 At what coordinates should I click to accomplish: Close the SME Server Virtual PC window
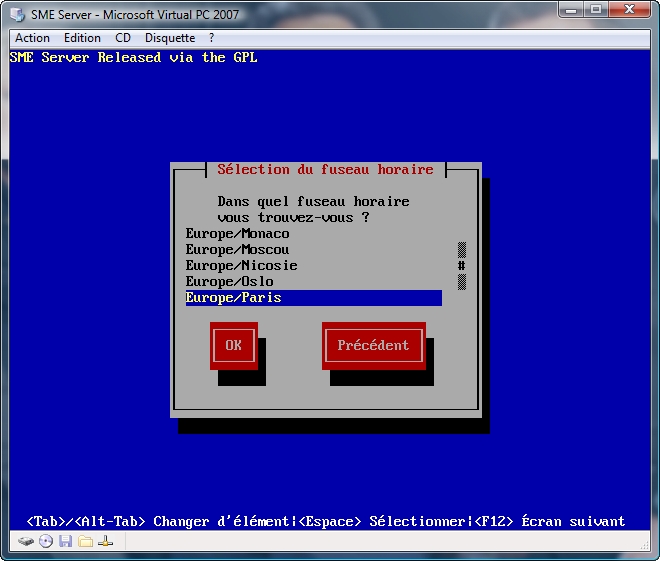click(x=629, y=10)
